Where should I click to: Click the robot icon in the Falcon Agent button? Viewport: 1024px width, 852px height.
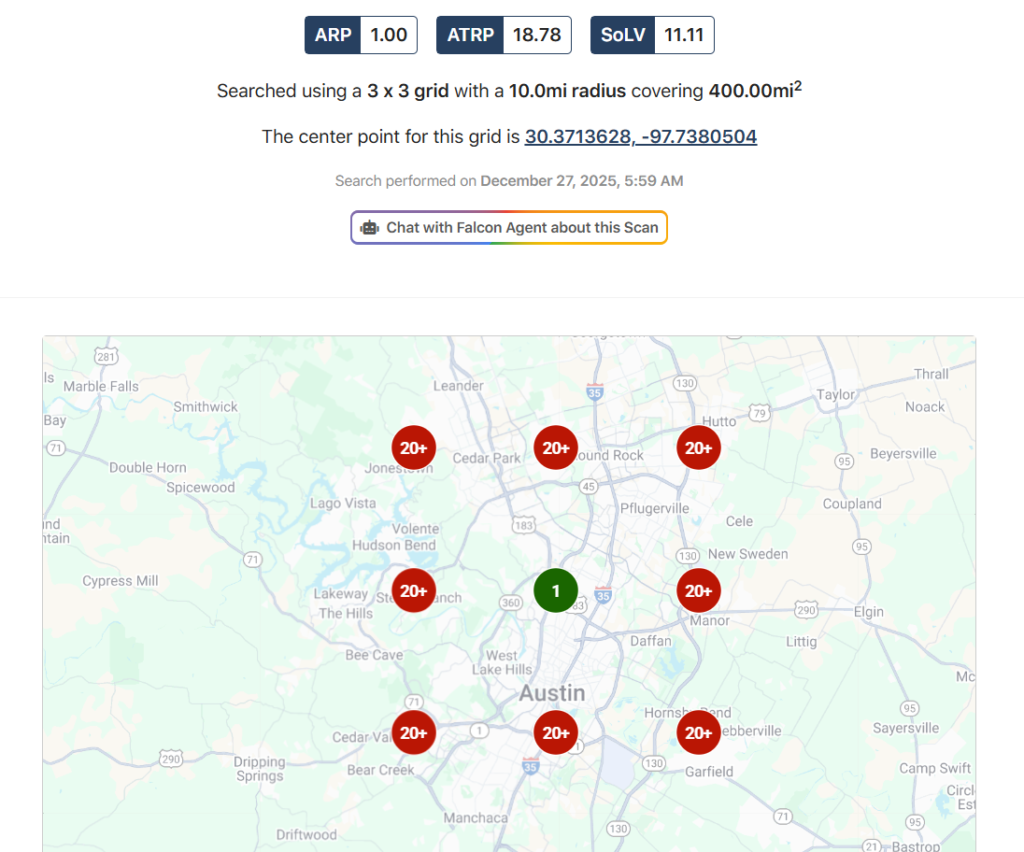[370, 228]
